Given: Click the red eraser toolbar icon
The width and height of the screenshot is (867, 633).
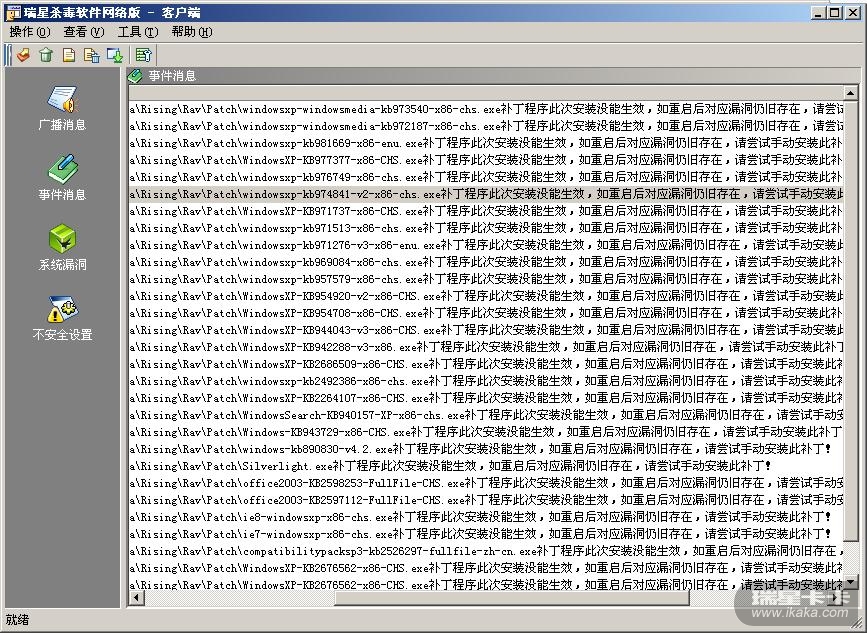Looking at the screenshot, I should (x=23, y=55).
